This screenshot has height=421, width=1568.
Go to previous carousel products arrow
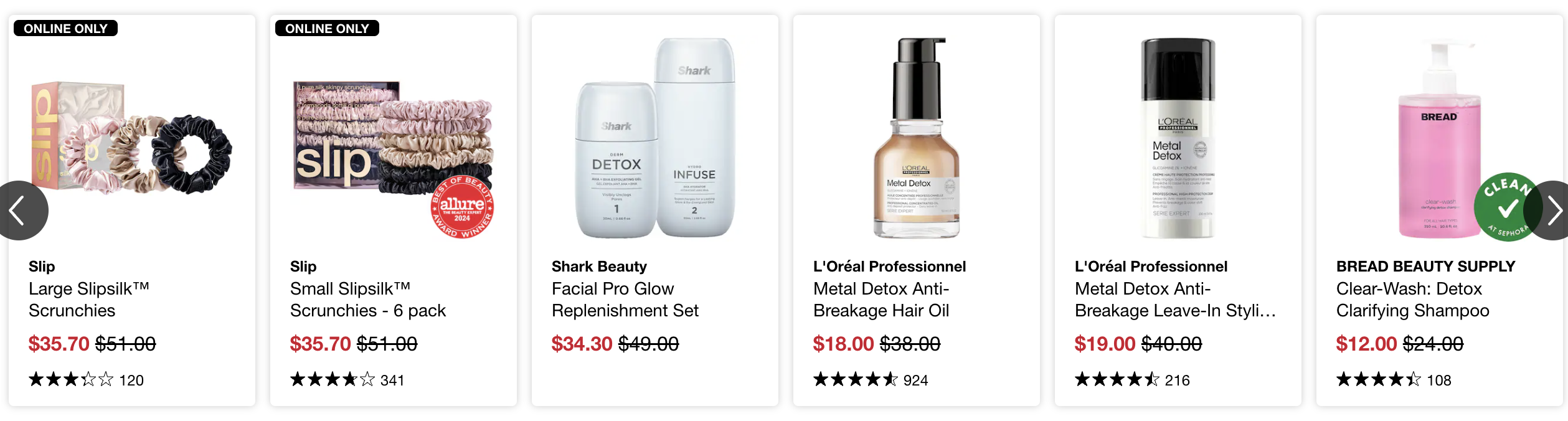tap(20, 210)
